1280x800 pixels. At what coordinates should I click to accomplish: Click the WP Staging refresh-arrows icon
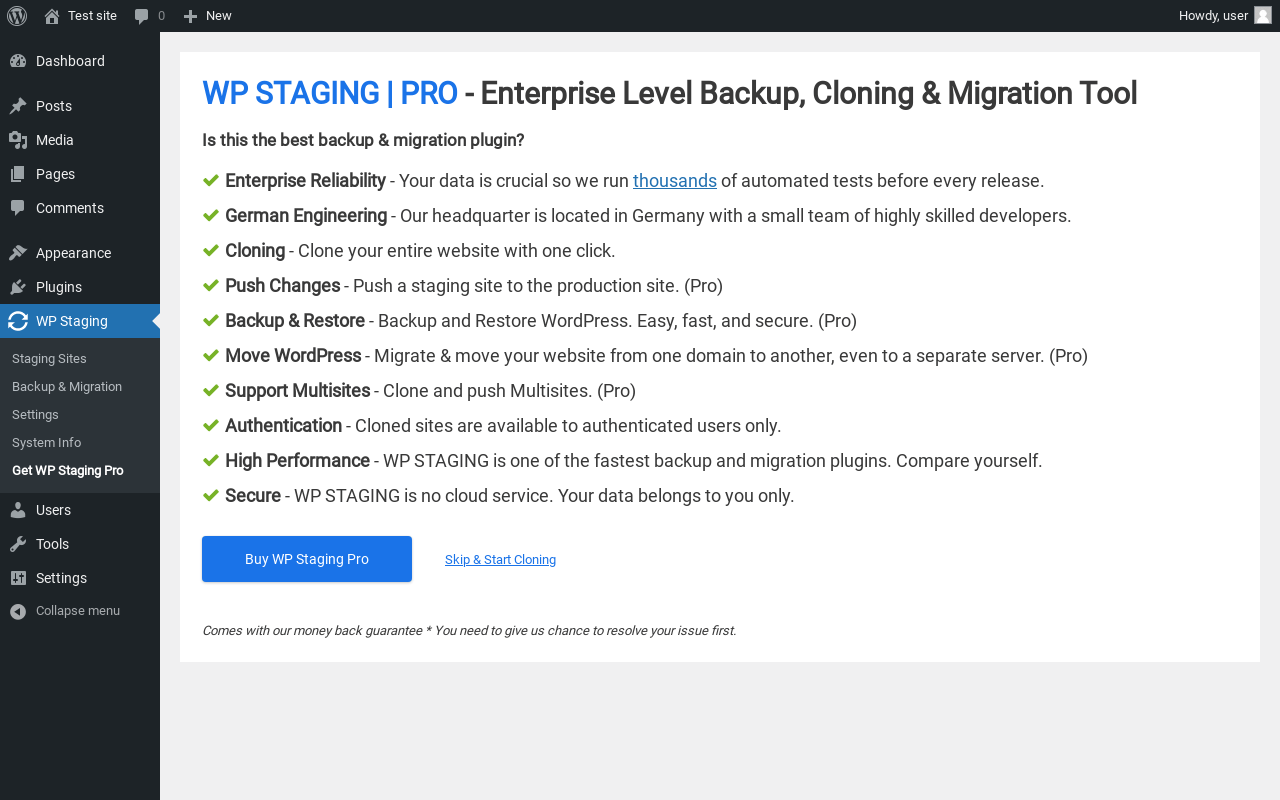tap(18, 321)
